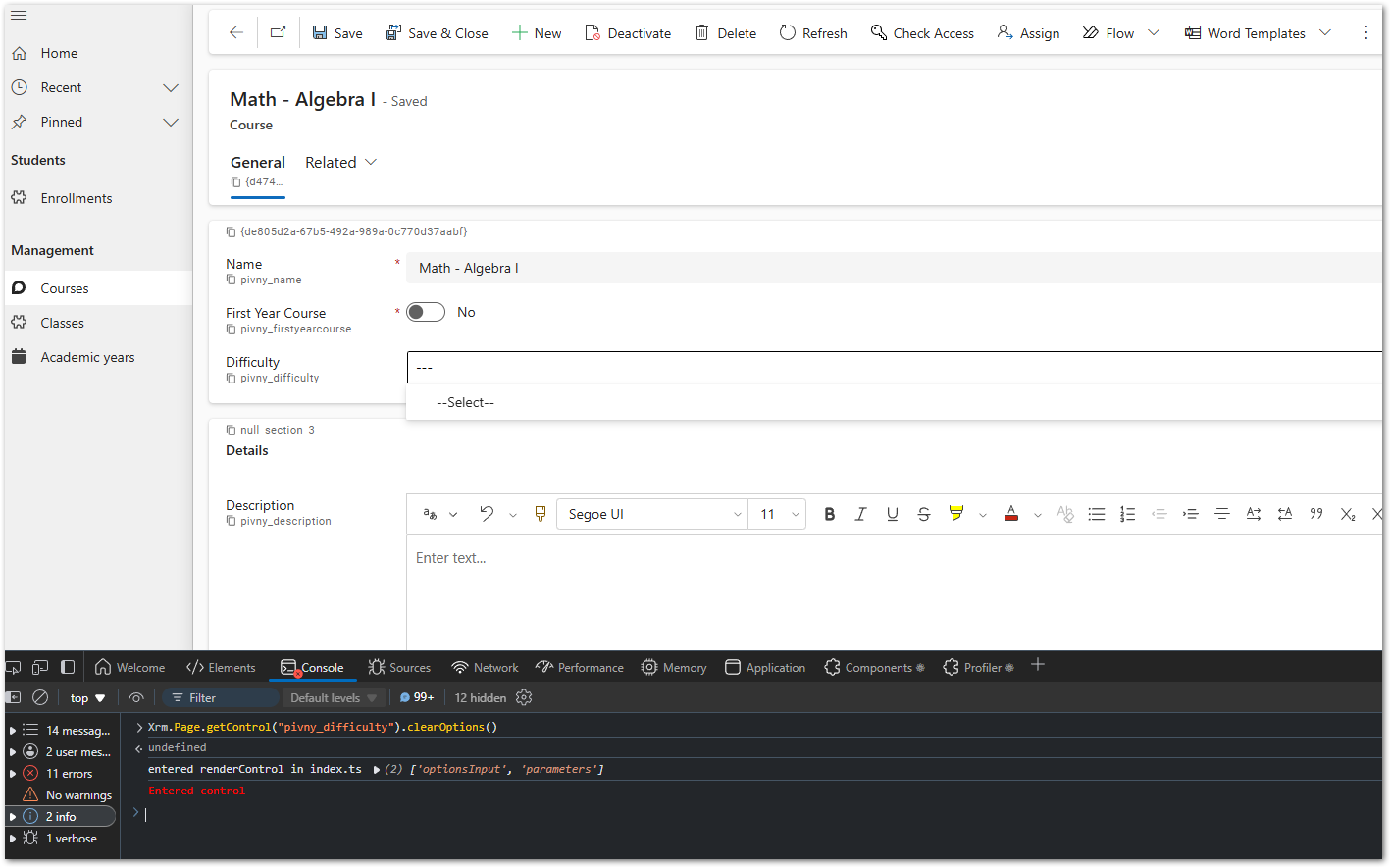Viewport: 1391px width, 868px height.
Task: Go back with the arrow button
Action: pyautogui.click(x=236, y=32)
